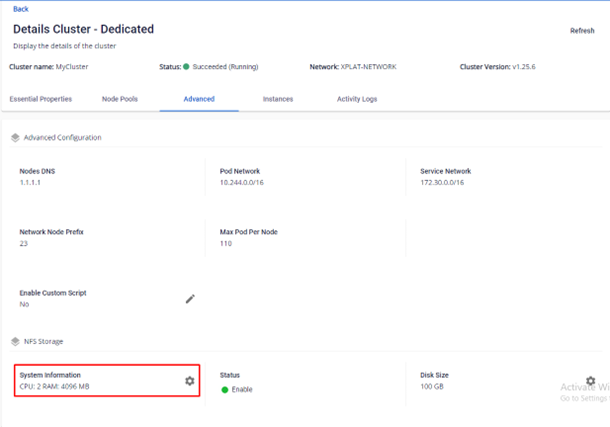The width and height of the screenshot is (610, 427).
Task: Click the Pod Network value 10.244.0.0/16
Action: tap(241, 184)
